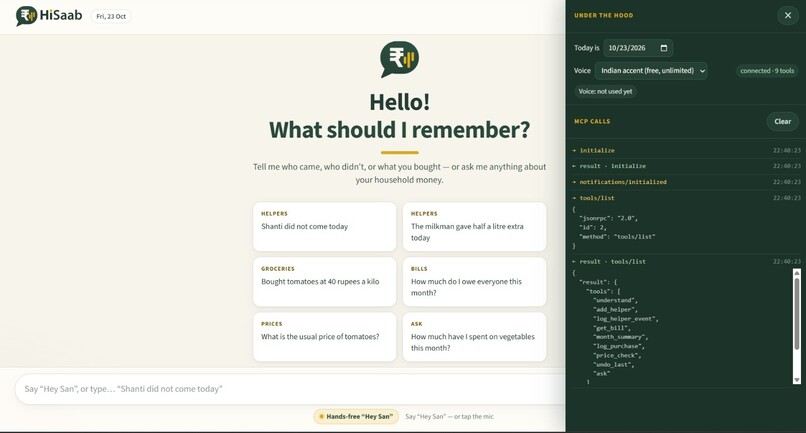Click the "add_helper" tool name
The image size is (806, 433).
[x=615, y=310]
